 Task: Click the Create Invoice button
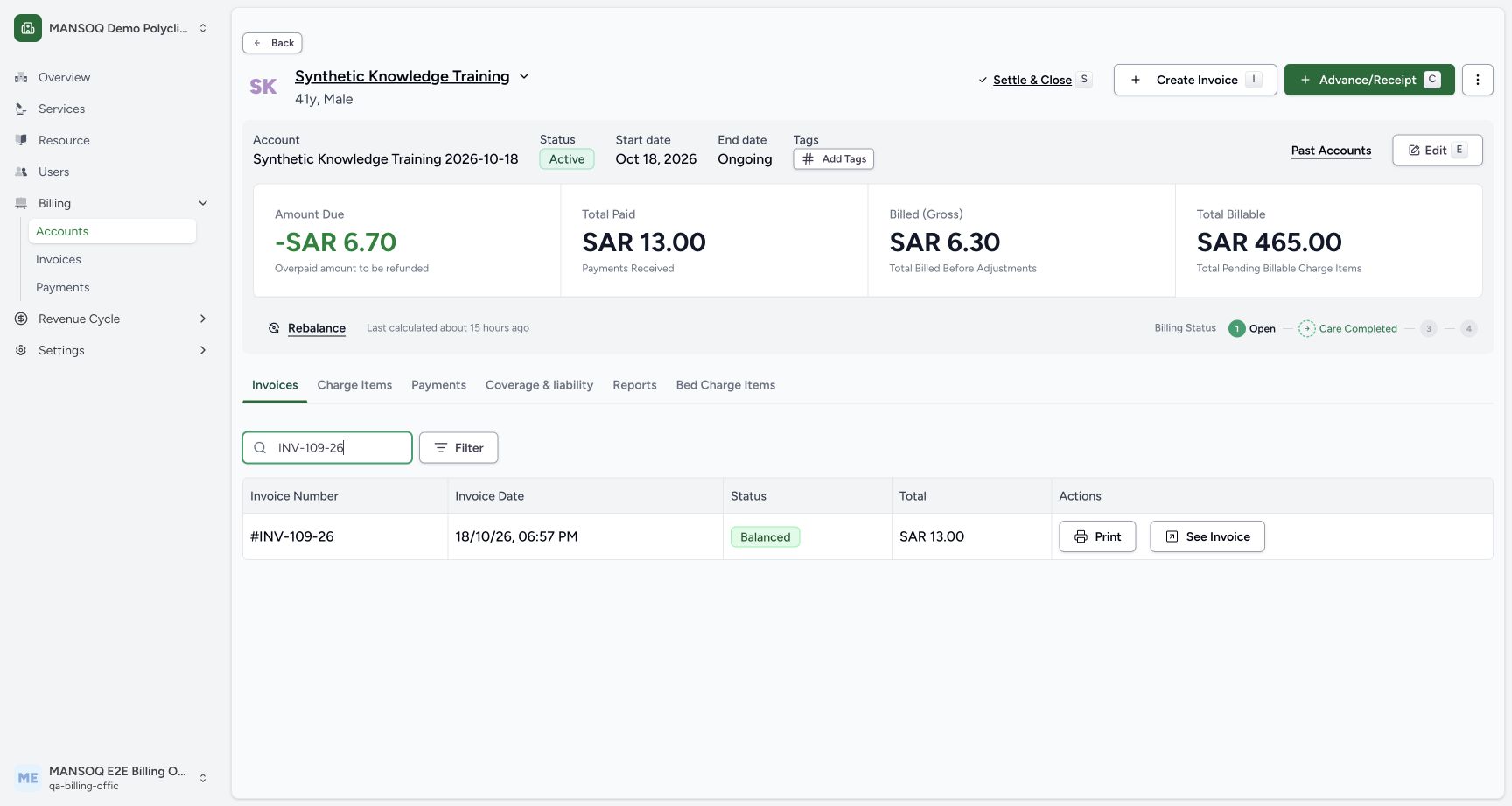click(1195, 80)
